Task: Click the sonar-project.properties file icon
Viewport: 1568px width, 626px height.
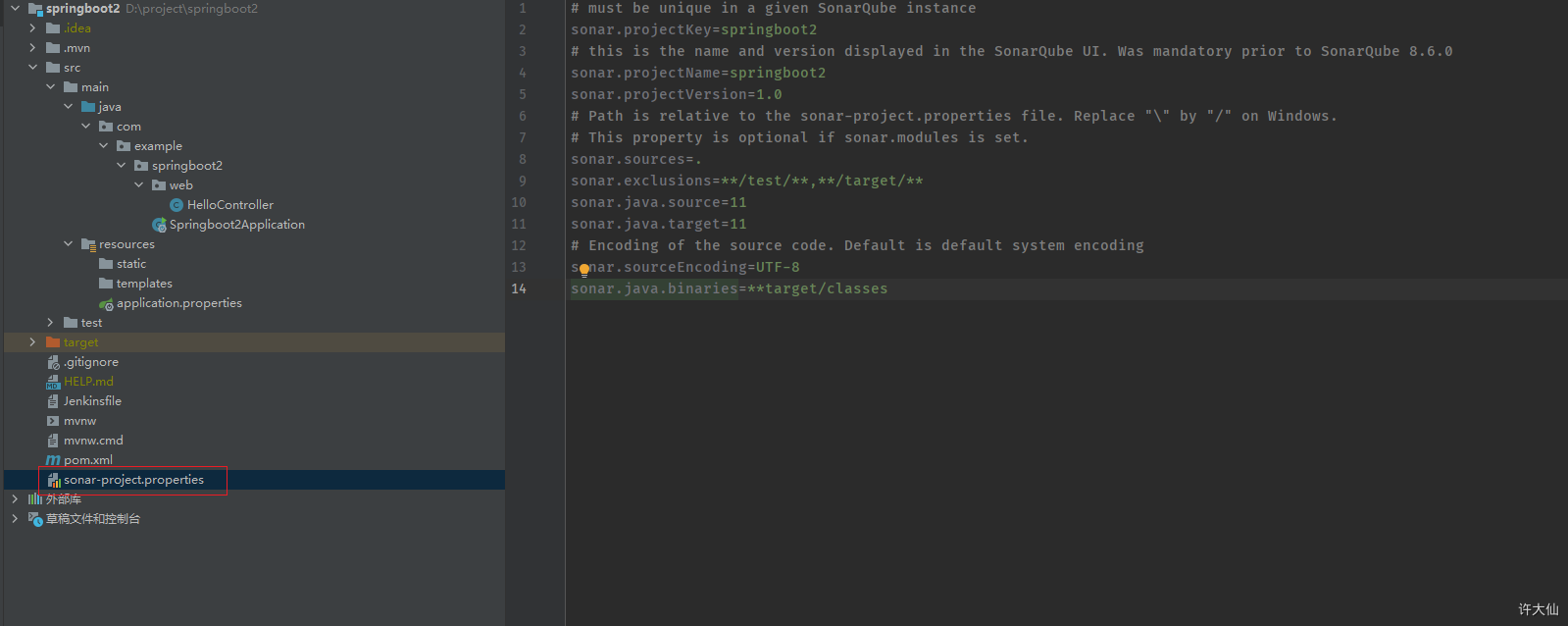Action: 54,480
